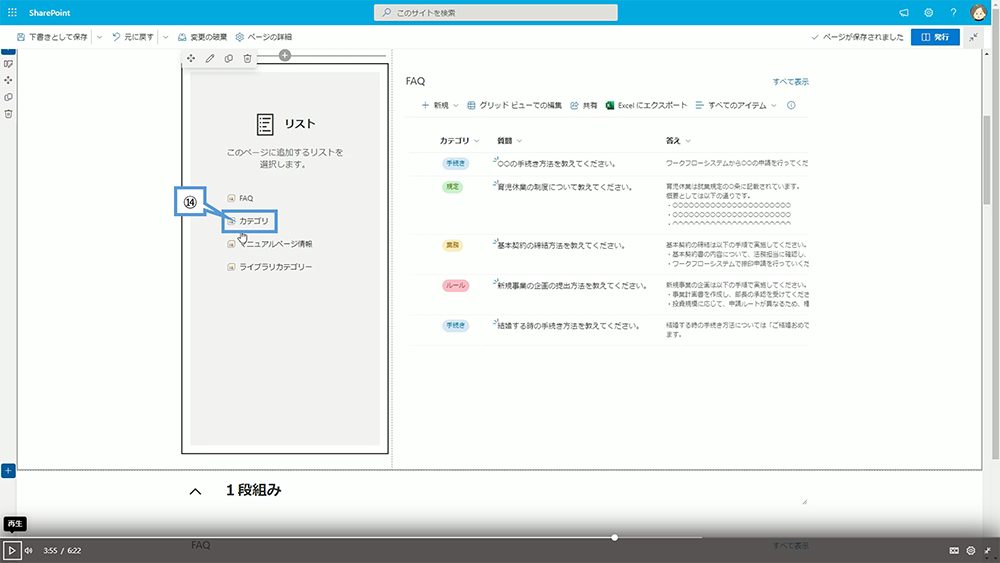Screen dimensions: 1000x563
Task: Add a new web part with plus circle
Action: [x=285, y=55]
